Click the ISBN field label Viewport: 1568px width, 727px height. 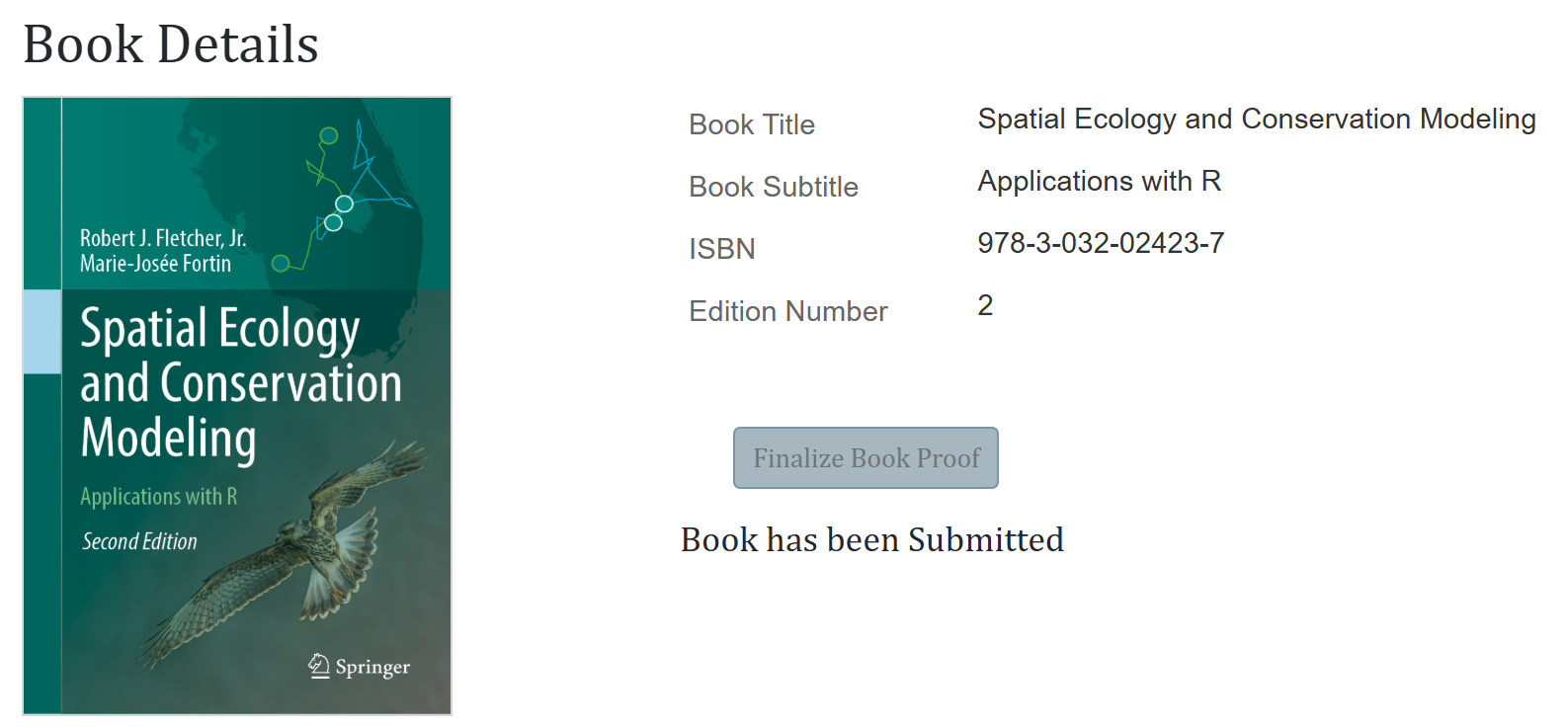coord(721,250)
